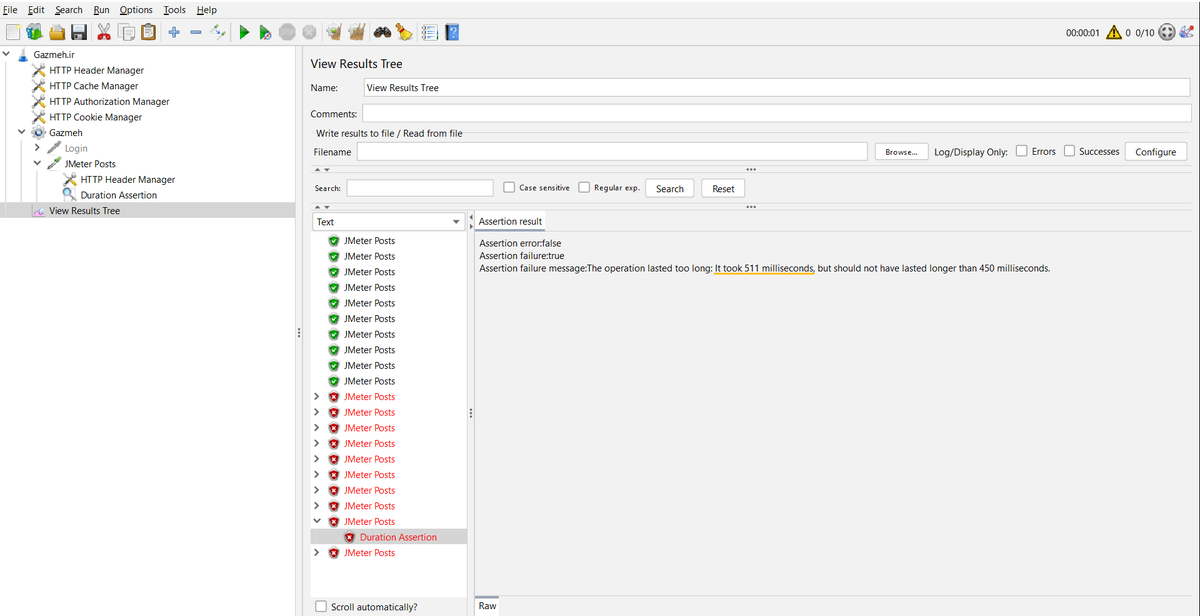Image resolution: width=1200 pixels, height=616 pixels.
Task: Focus the Search text field
Action: (x=420, y=188)
